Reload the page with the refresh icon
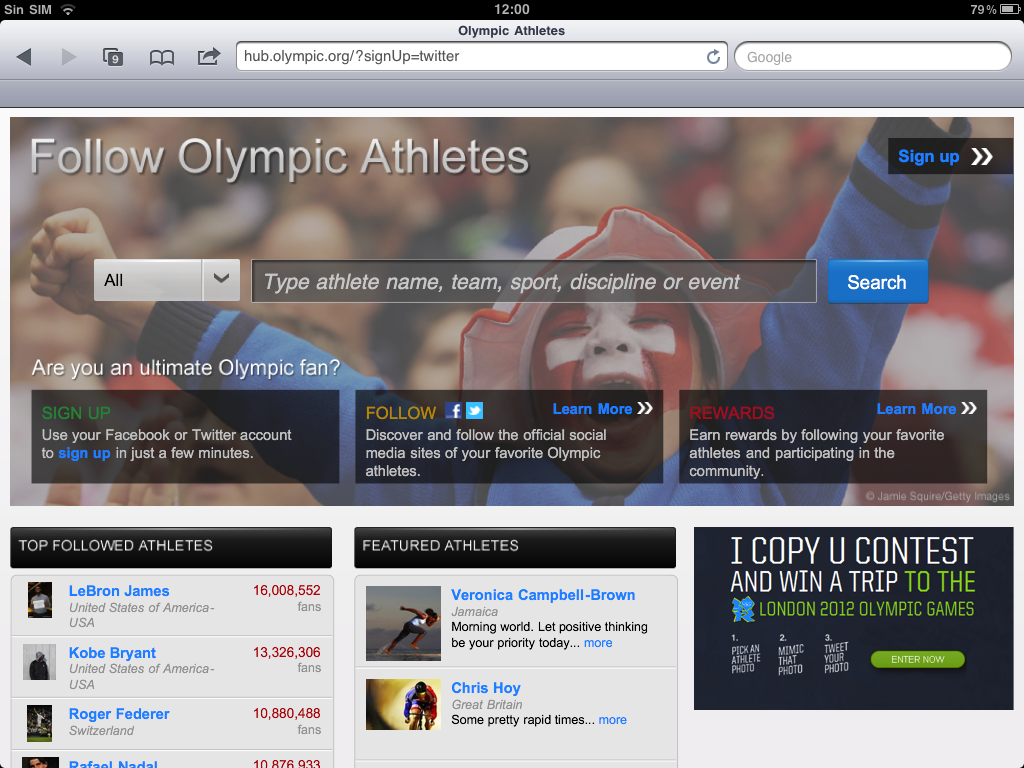The image size is (1024, 768). click(713, 57)
